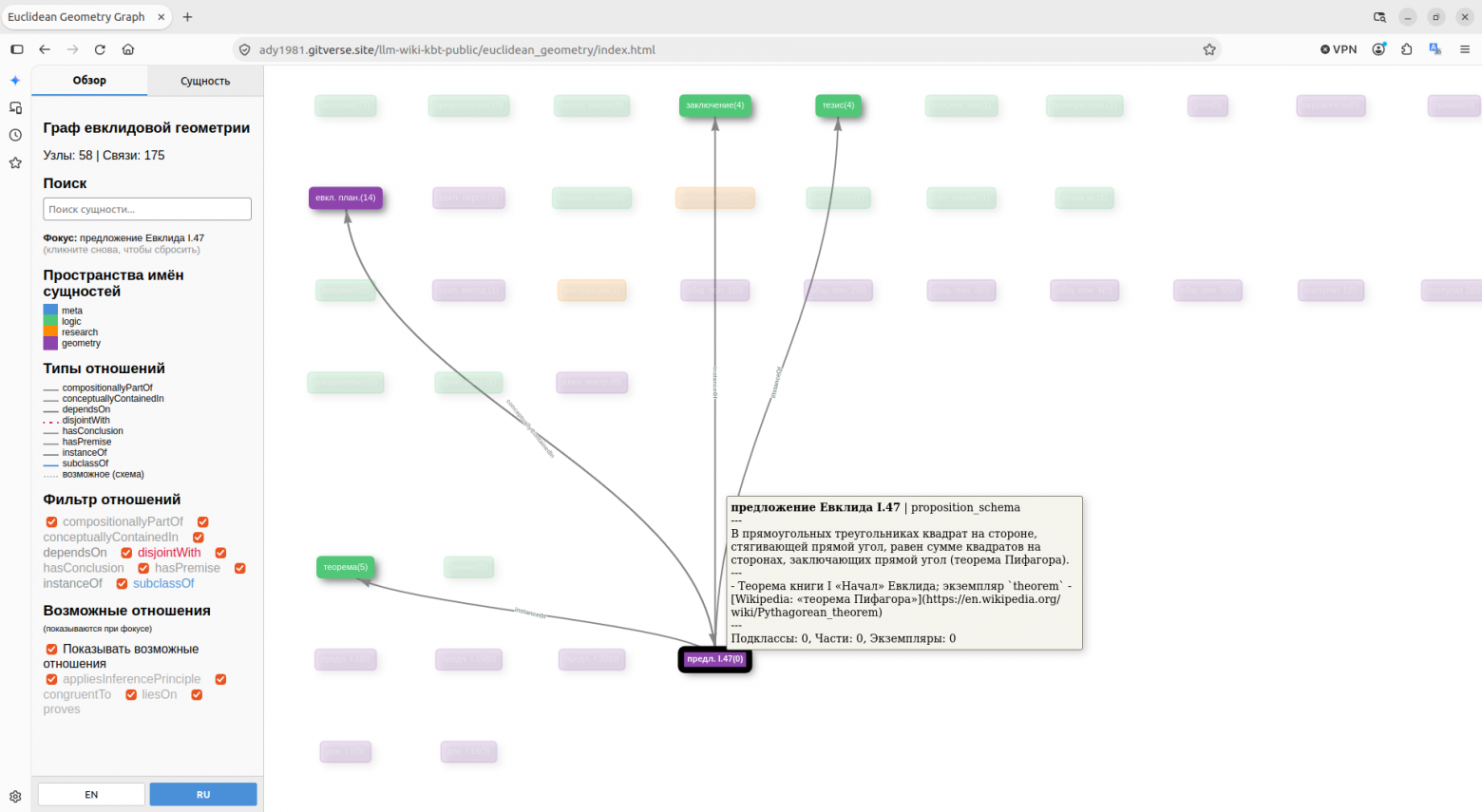Viewport: 1482px width, 812px height.
Task: Disable the Показывать возможные отношения checkbox
Action: 51,650
